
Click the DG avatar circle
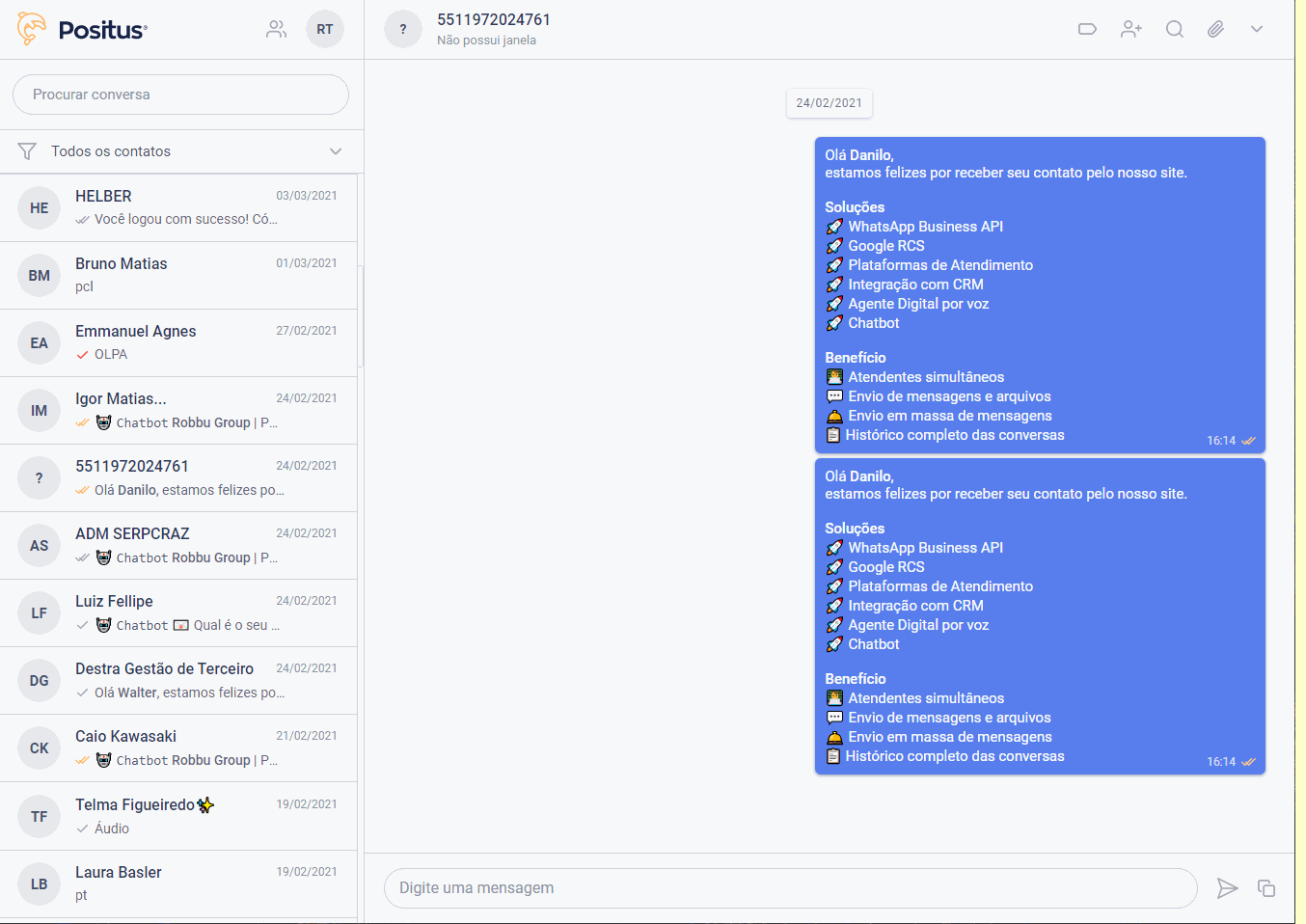[39, 681]
